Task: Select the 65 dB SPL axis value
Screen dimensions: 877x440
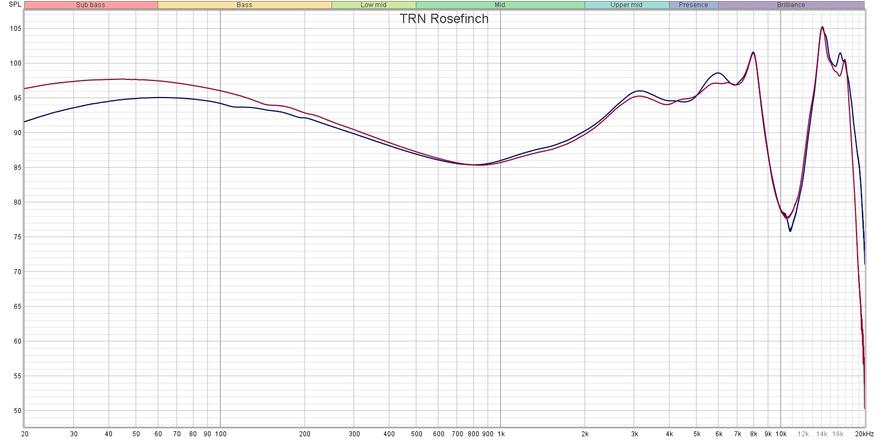Action: click(17, 306)
